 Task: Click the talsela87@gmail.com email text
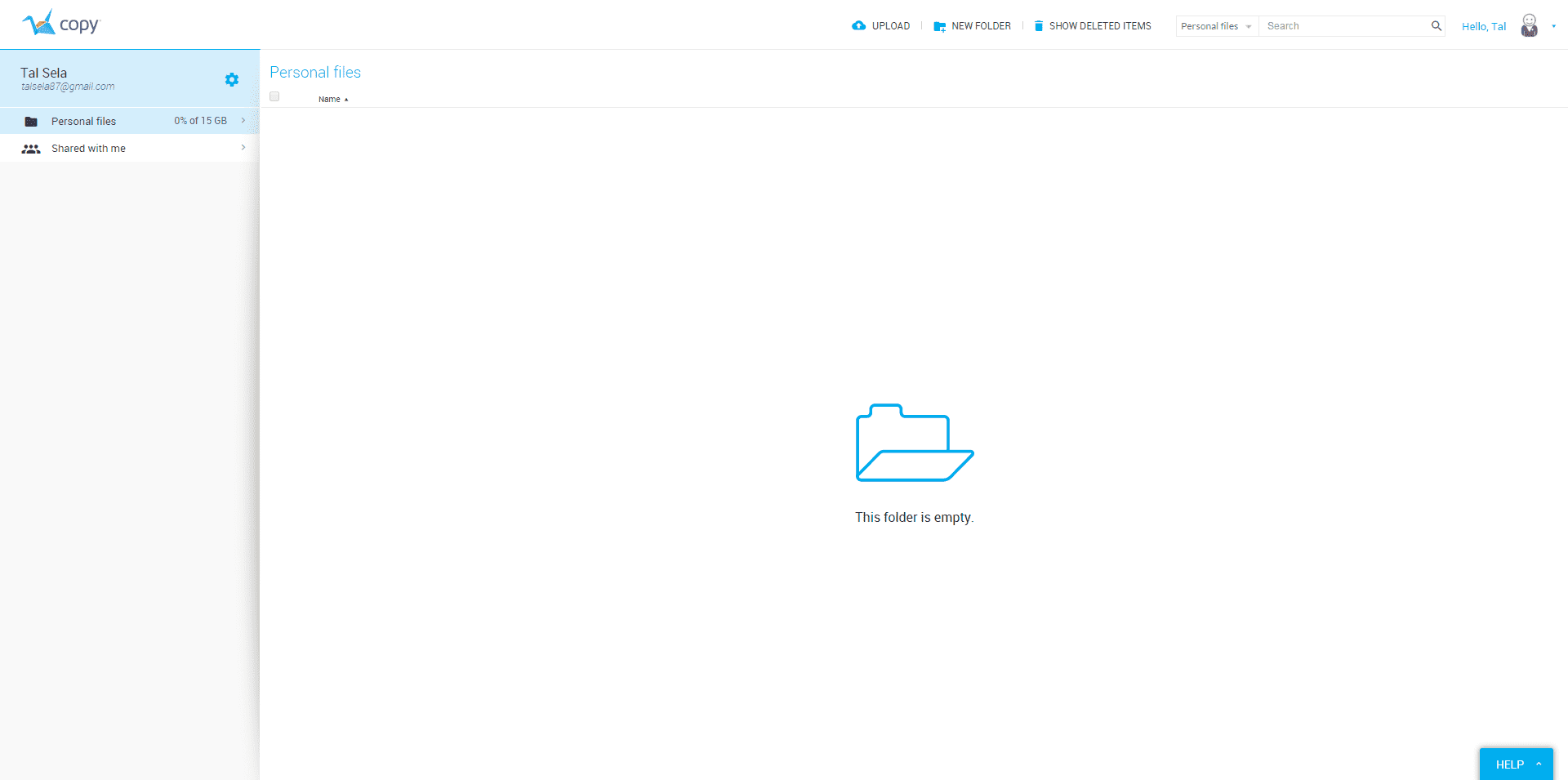click(68, 87)
